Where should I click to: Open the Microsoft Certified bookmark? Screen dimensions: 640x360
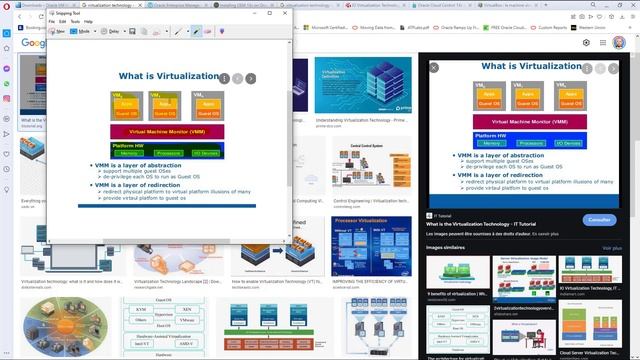326,28
